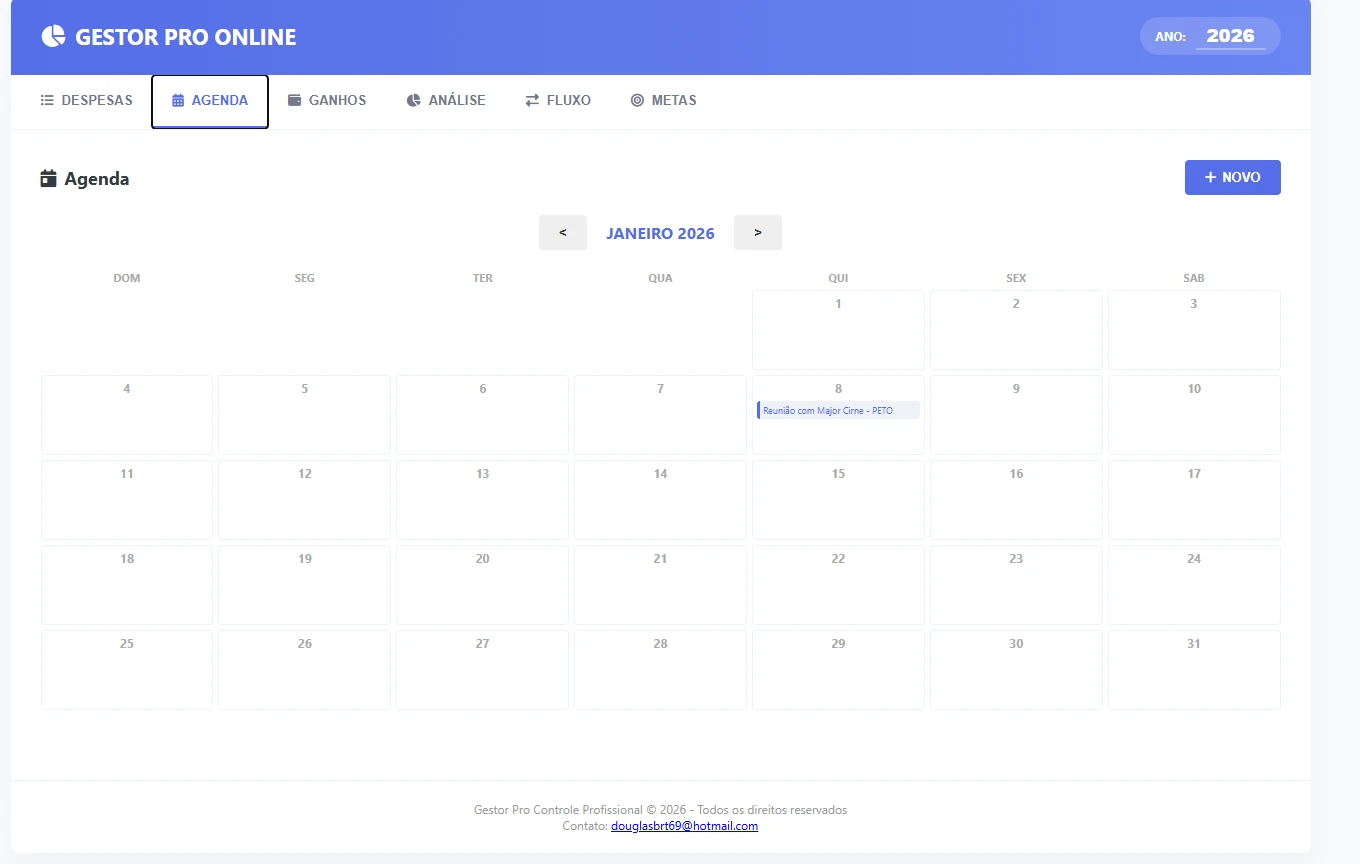
Task: Click the Metas target icon
Action: click(x=637, y=100)
